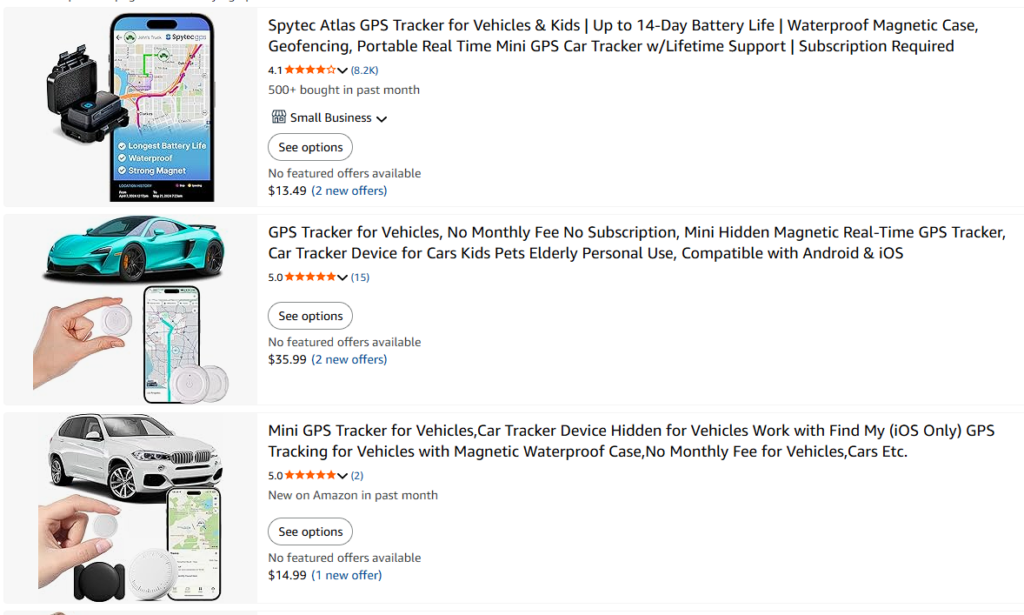Open the 8.2K reviews link
The image size is (1024, 615).
364,70
